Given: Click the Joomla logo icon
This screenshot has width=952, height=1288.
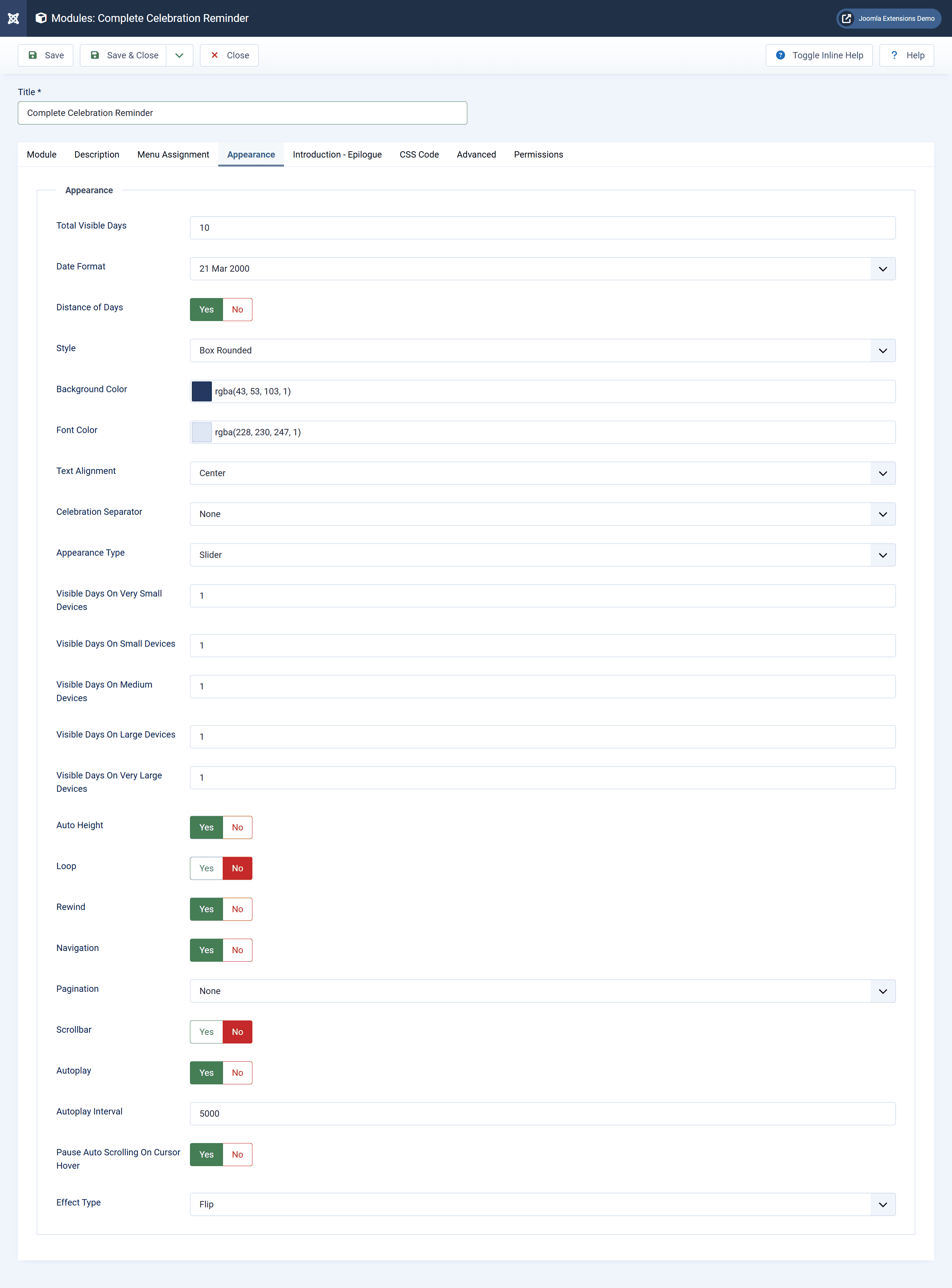Looking at the screenshot, I should coord(13,19).
